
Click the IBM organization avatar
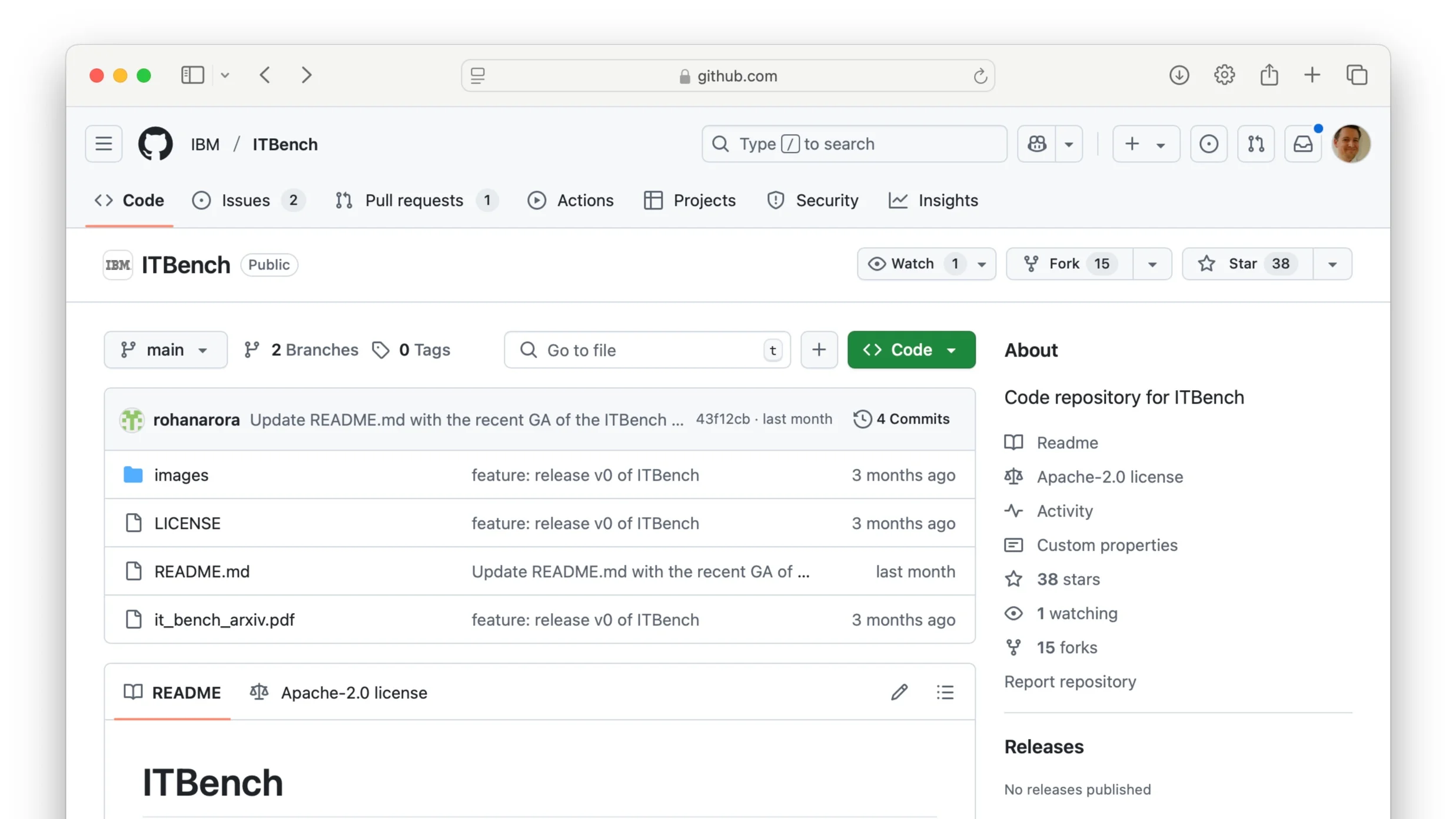point(118,265)
